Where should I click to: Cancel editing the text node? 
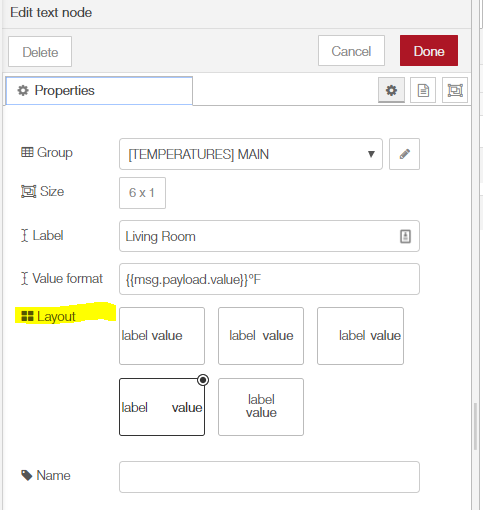pyautogui.click(x=351, y=51)
